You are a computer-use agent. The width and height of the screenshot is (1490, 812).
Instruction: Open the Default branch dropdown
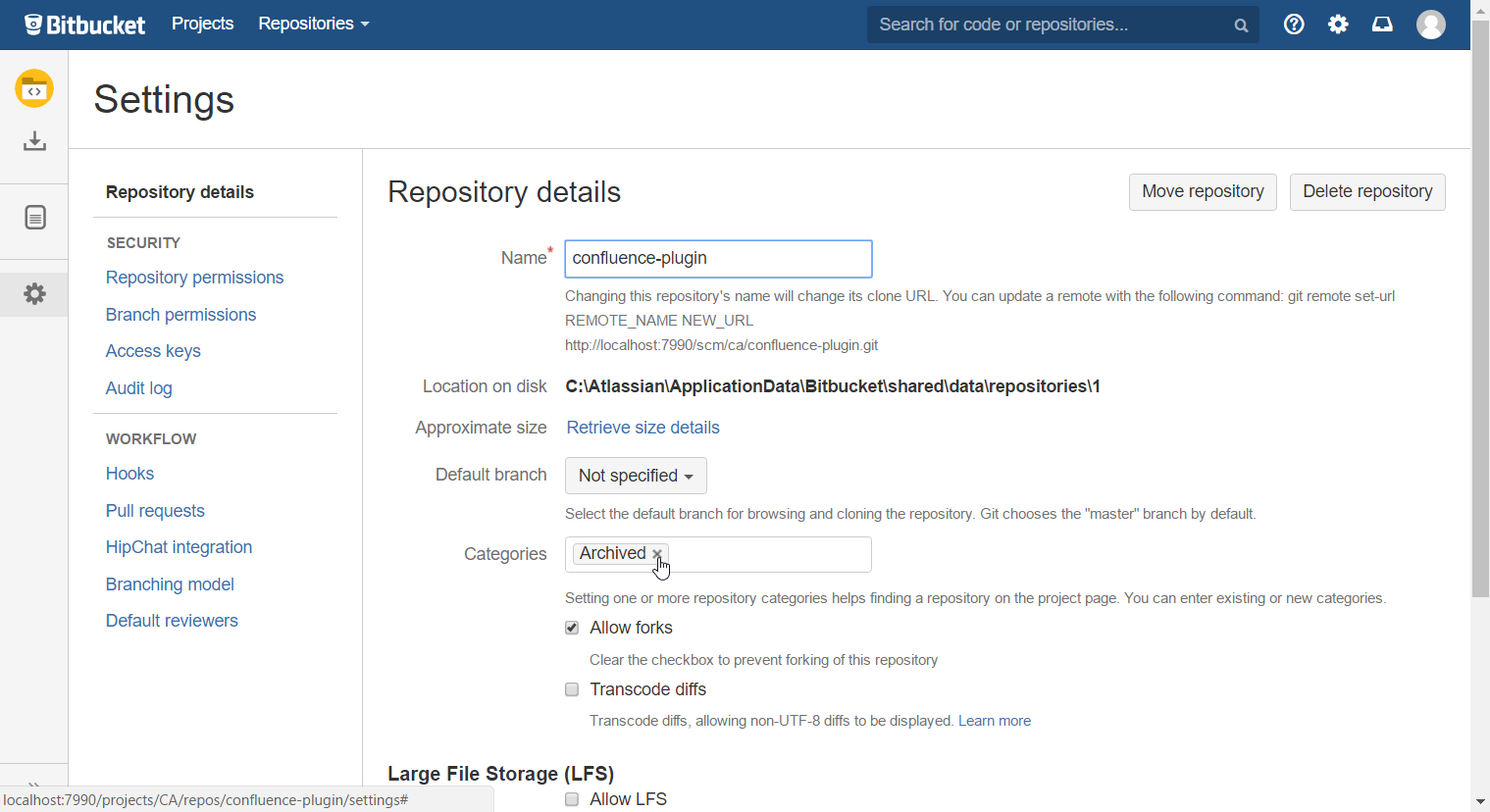pyautogui.click(x=635, y=476)
